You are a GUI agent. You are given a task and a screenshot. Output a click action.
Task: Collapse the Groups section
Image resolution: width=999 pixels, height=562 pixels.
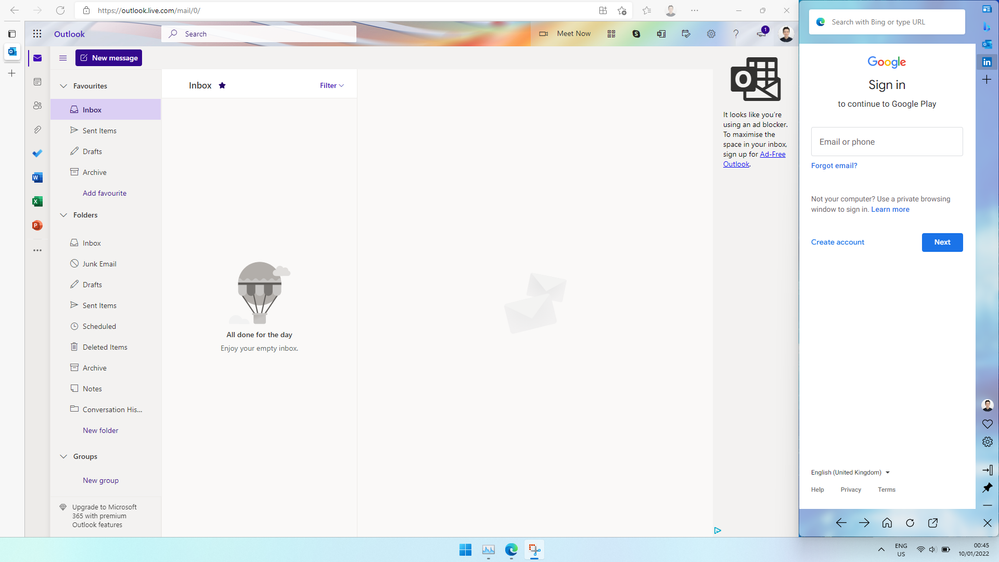click(63, 457)
